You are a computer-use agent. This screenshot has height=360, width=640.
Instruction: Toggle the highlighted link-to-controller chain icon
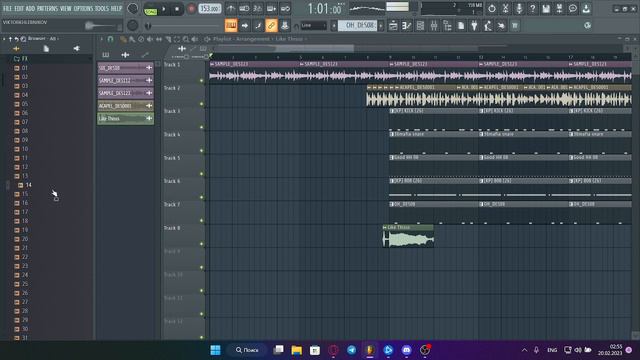[x=271, y=26]
